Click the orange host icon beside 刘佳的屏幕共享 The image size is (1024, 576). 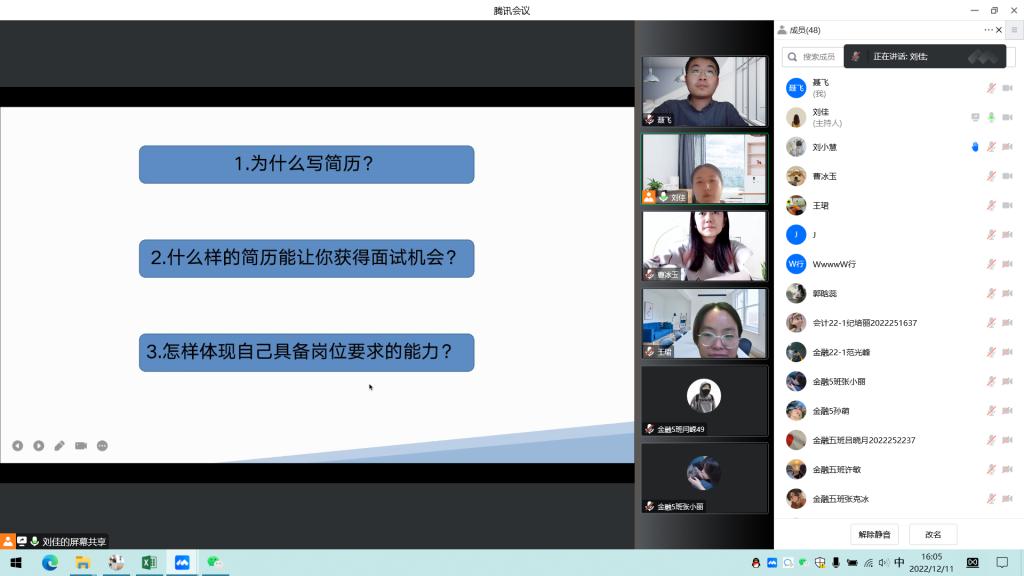click(x=7, y=541)
